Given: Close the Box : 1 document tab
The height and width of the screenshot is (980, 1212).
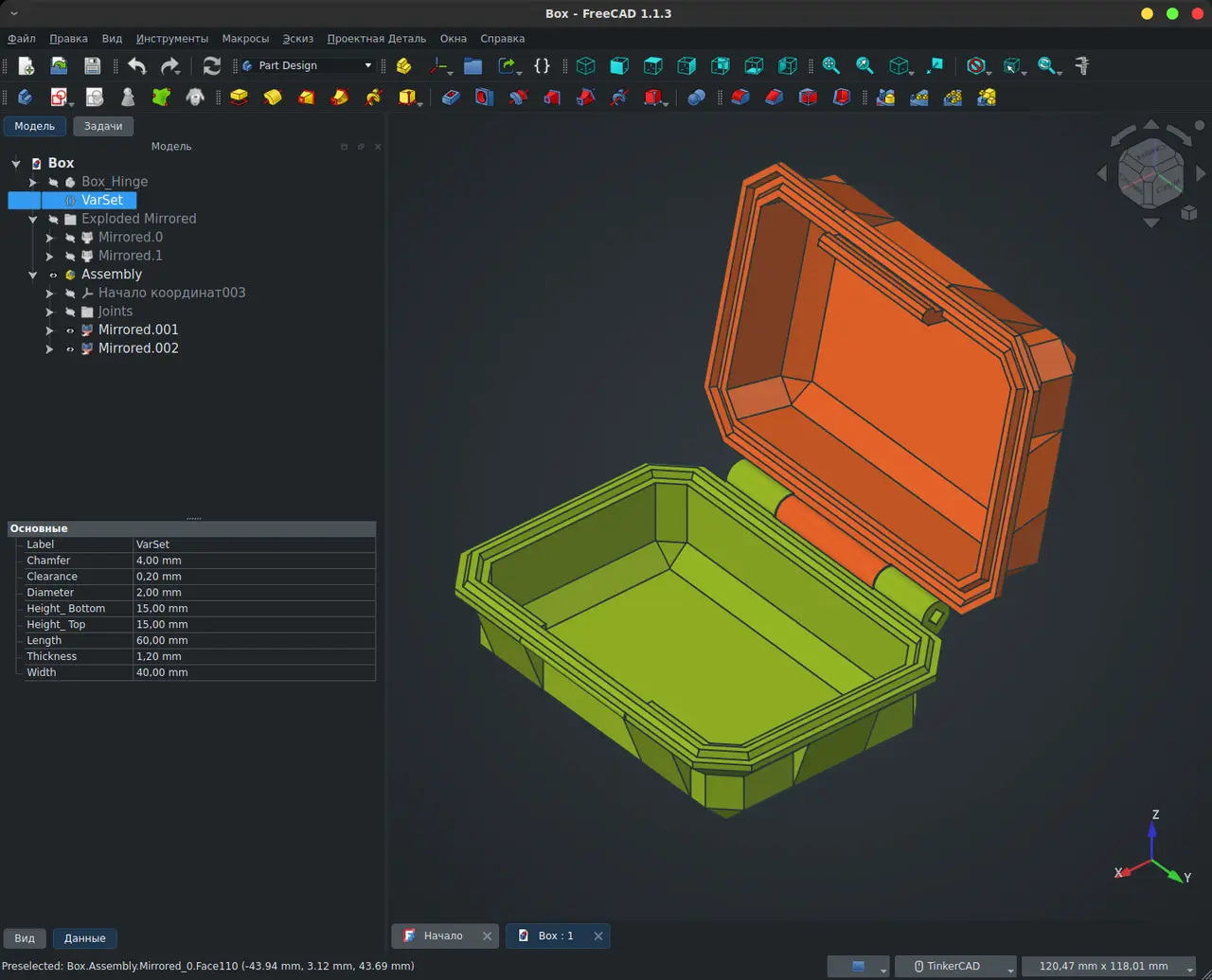Looking at the screenshot, I should (597, 935).
